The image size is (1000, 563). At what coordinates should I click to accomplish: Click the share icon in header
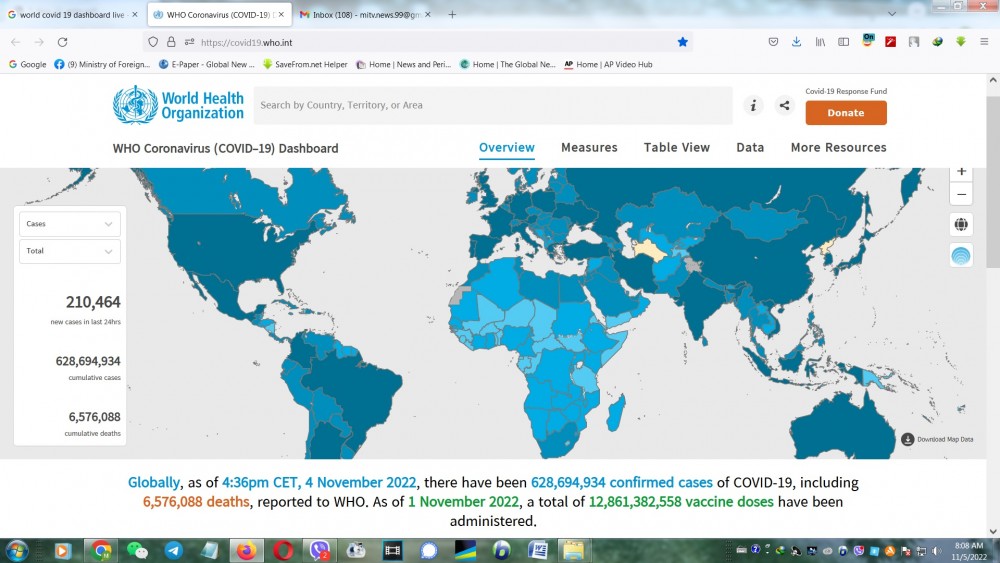(x=784, y=106)
